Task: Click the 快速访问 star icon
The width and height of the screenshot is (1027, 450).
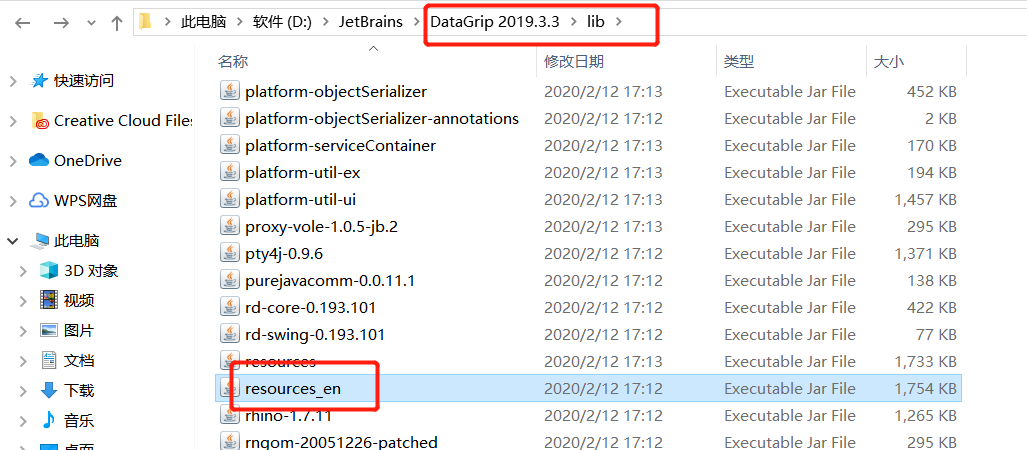Action: click(x=40, y=81)
